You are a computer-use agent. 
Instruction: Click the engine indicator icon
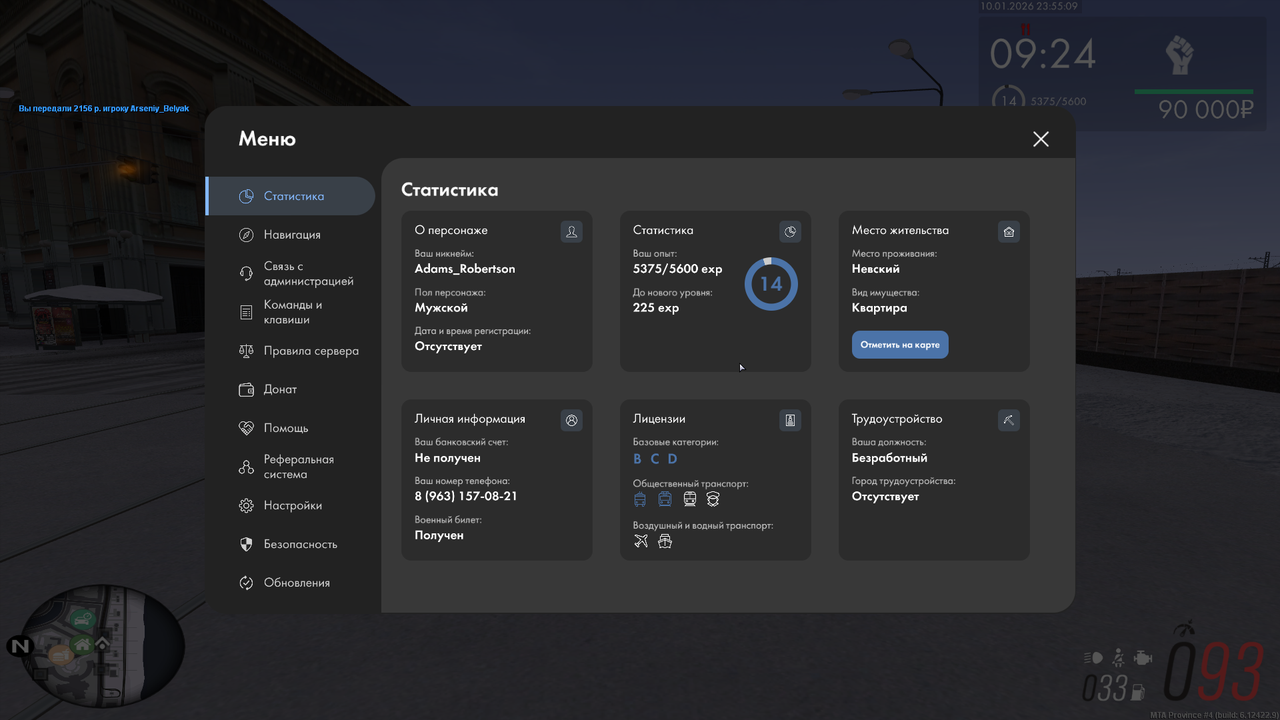click(1143, 658)
